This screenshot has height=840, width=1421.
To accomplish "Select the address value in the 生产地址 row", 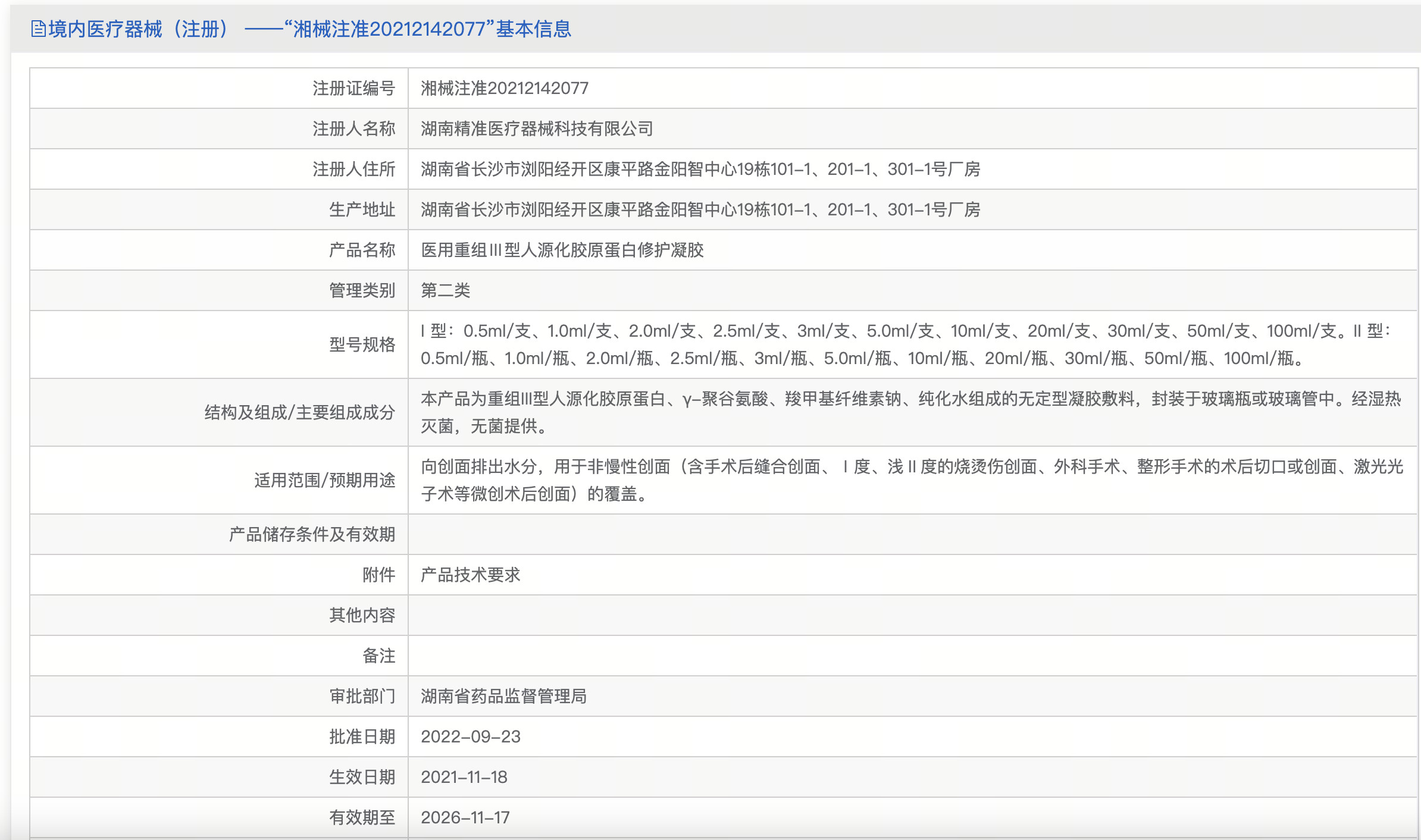I will pyautogui.click(x=700, y=209).
